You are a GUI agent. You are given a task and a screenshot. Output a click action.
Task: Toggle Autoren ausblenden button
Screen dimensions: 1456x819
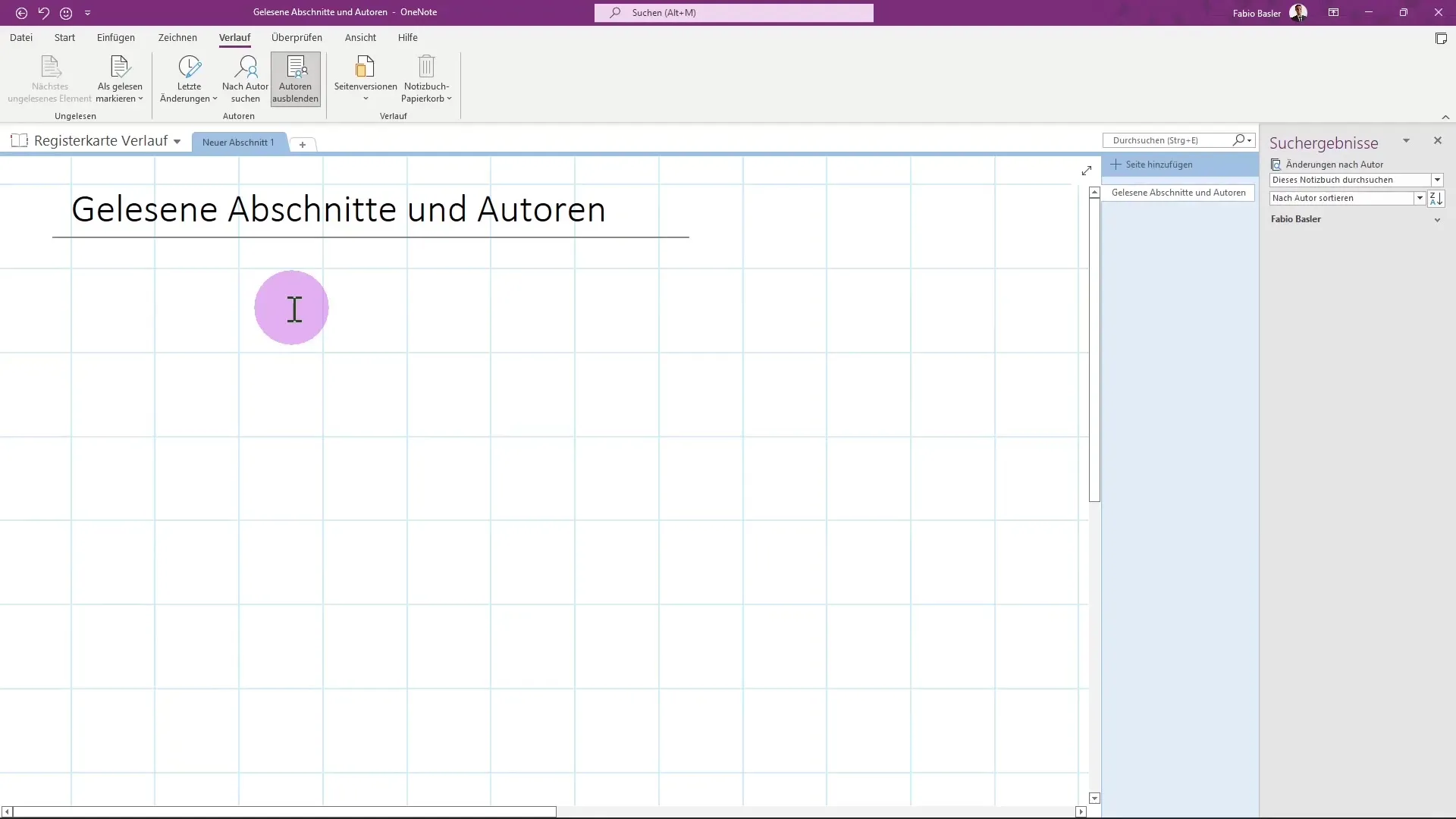[x=296, y=79]
